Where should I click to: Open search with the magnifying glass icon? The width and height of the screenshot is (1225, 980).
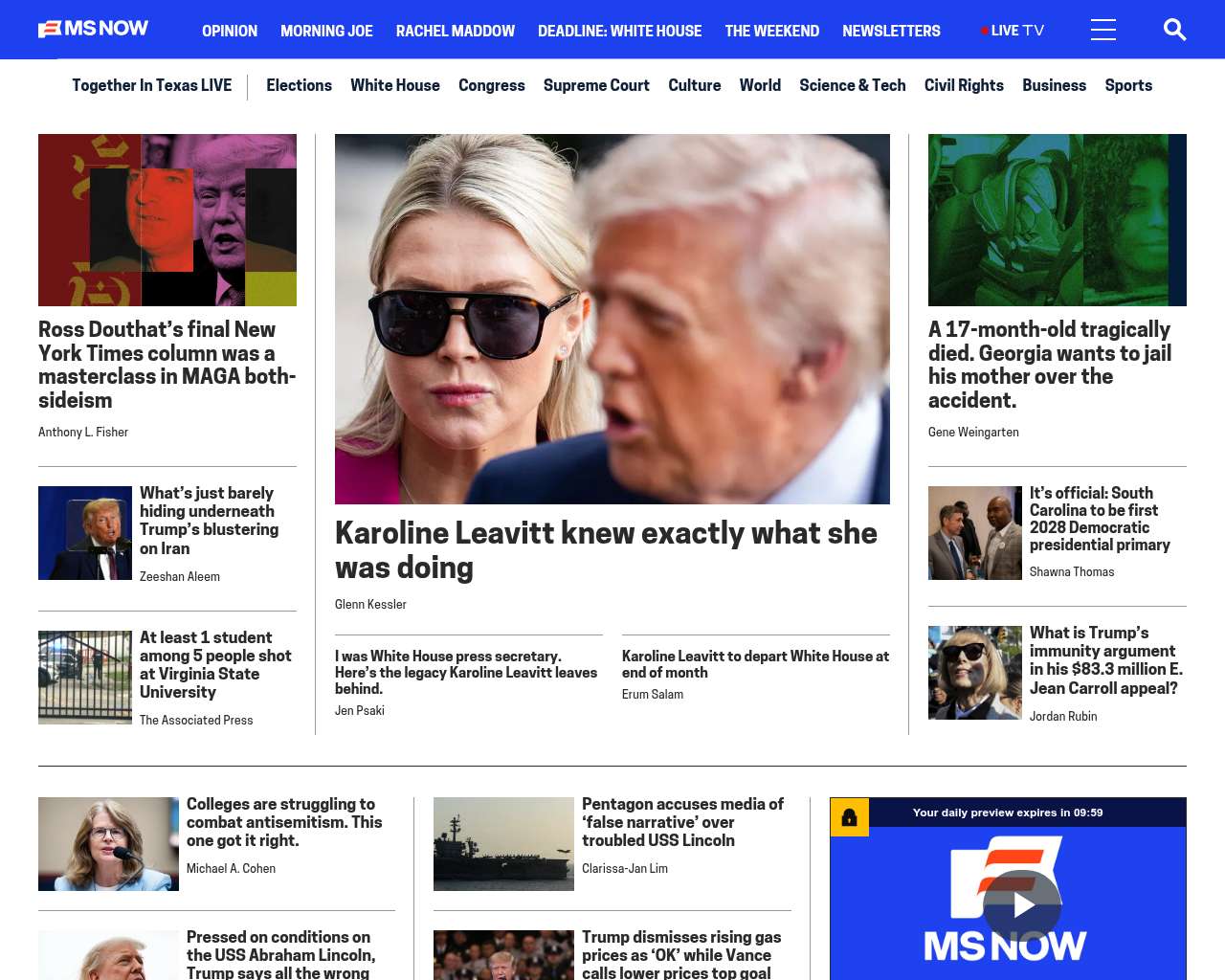pos(1174,30)
